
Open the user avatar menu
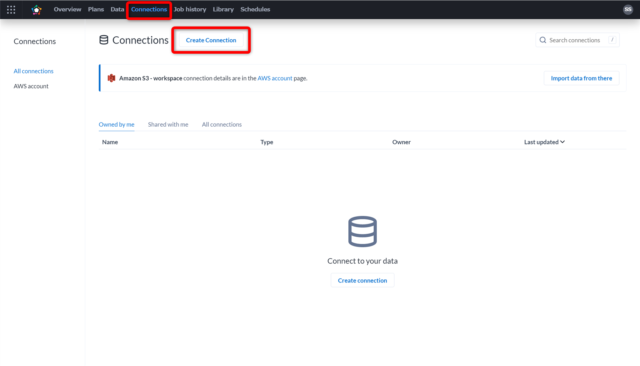coord(628,9)
